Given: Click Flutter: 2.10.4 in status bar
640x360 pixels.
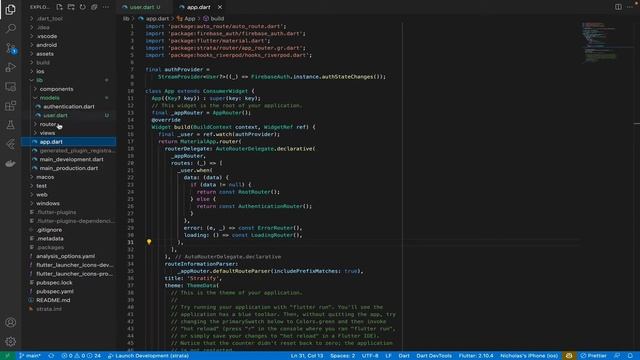Looking at the screenshot, I should (476, 356).
